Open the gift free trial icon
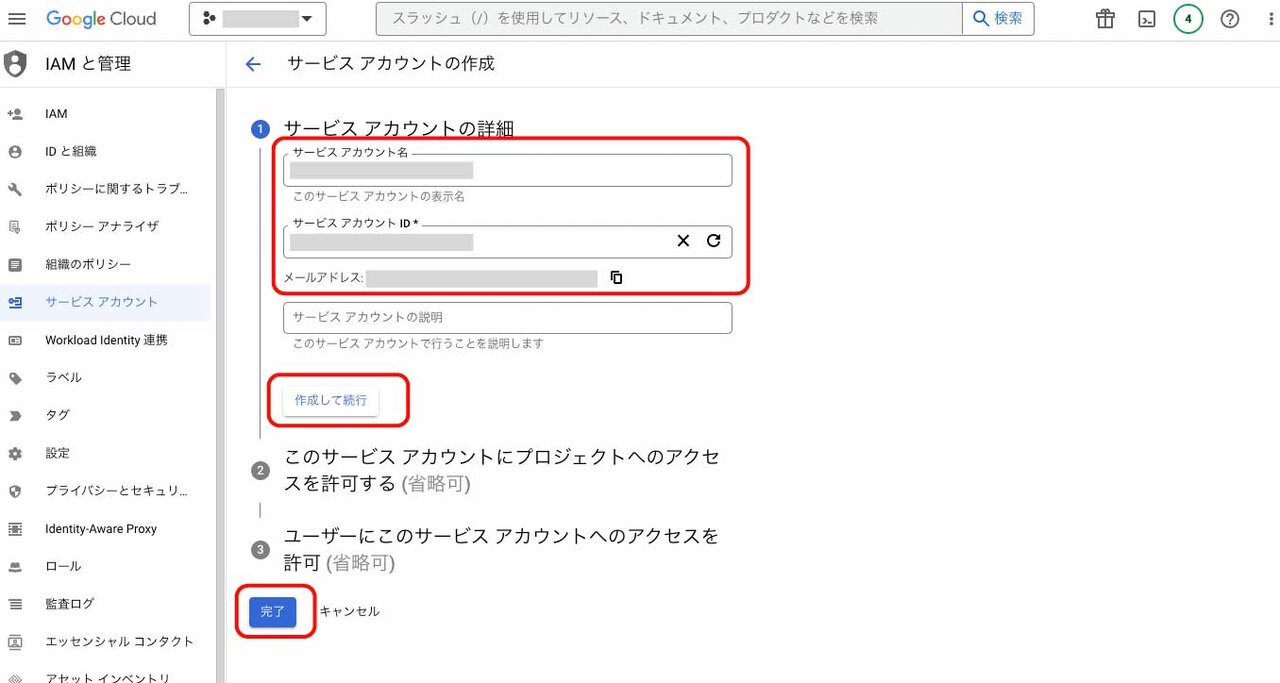The height and width of the screenshot is (683, 1280). coord(1105,19)
